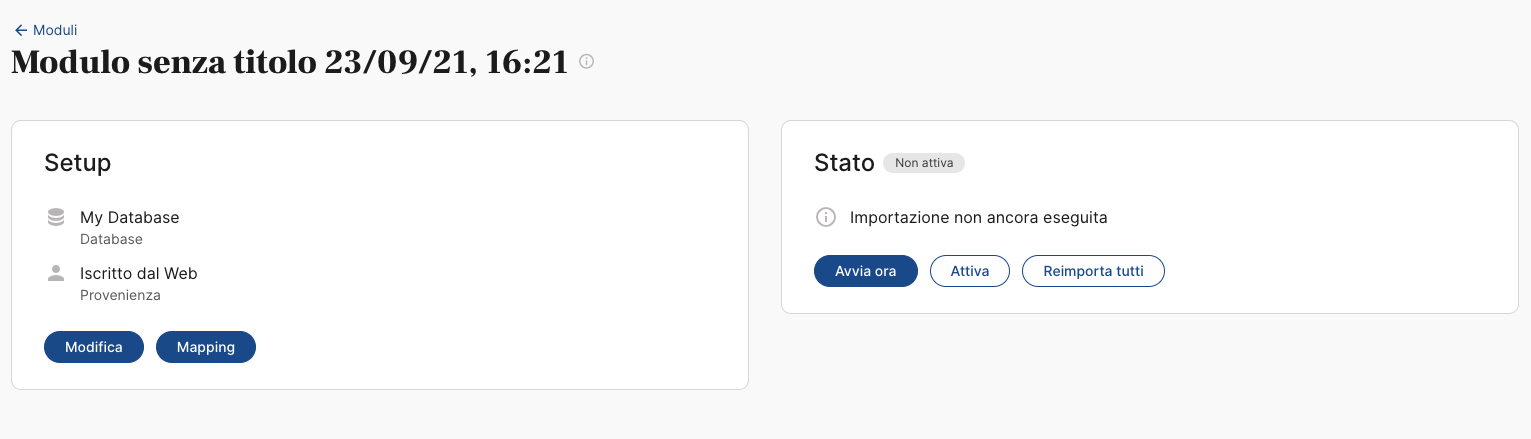The width and height of the screenshot is (1531, 439).
Task: Go back to Moduli
Action: pyautogui.click(x=46, y=31)
